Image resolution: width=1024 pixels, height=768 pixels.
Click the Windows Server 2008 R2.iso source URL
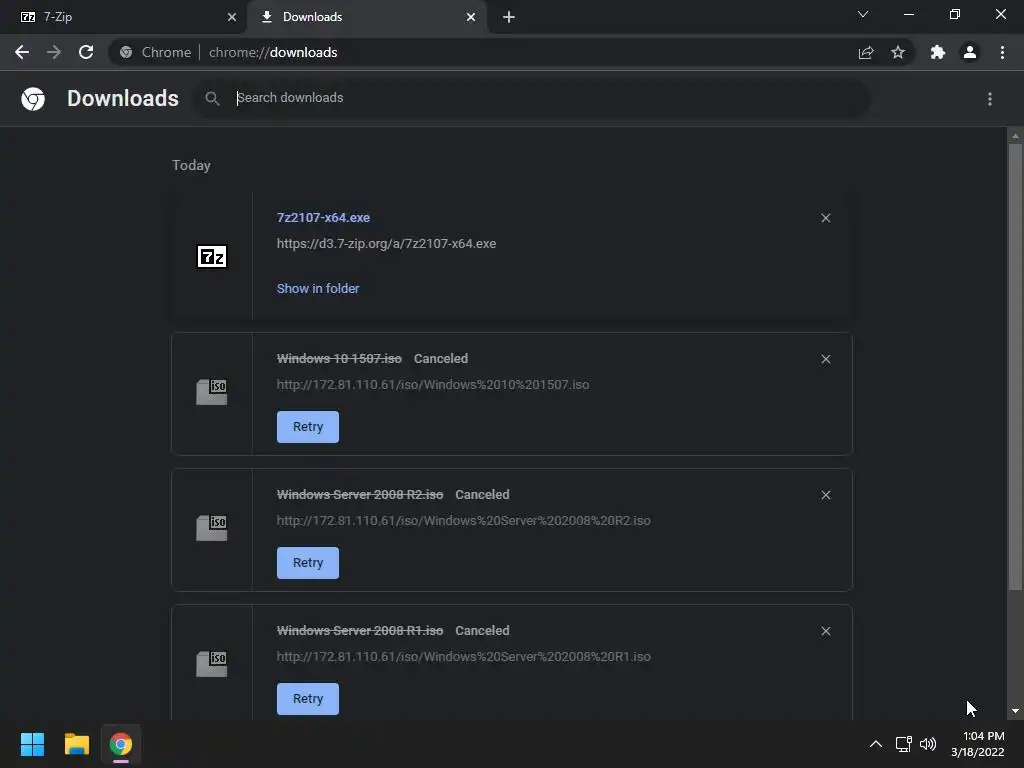pos(464,520)
